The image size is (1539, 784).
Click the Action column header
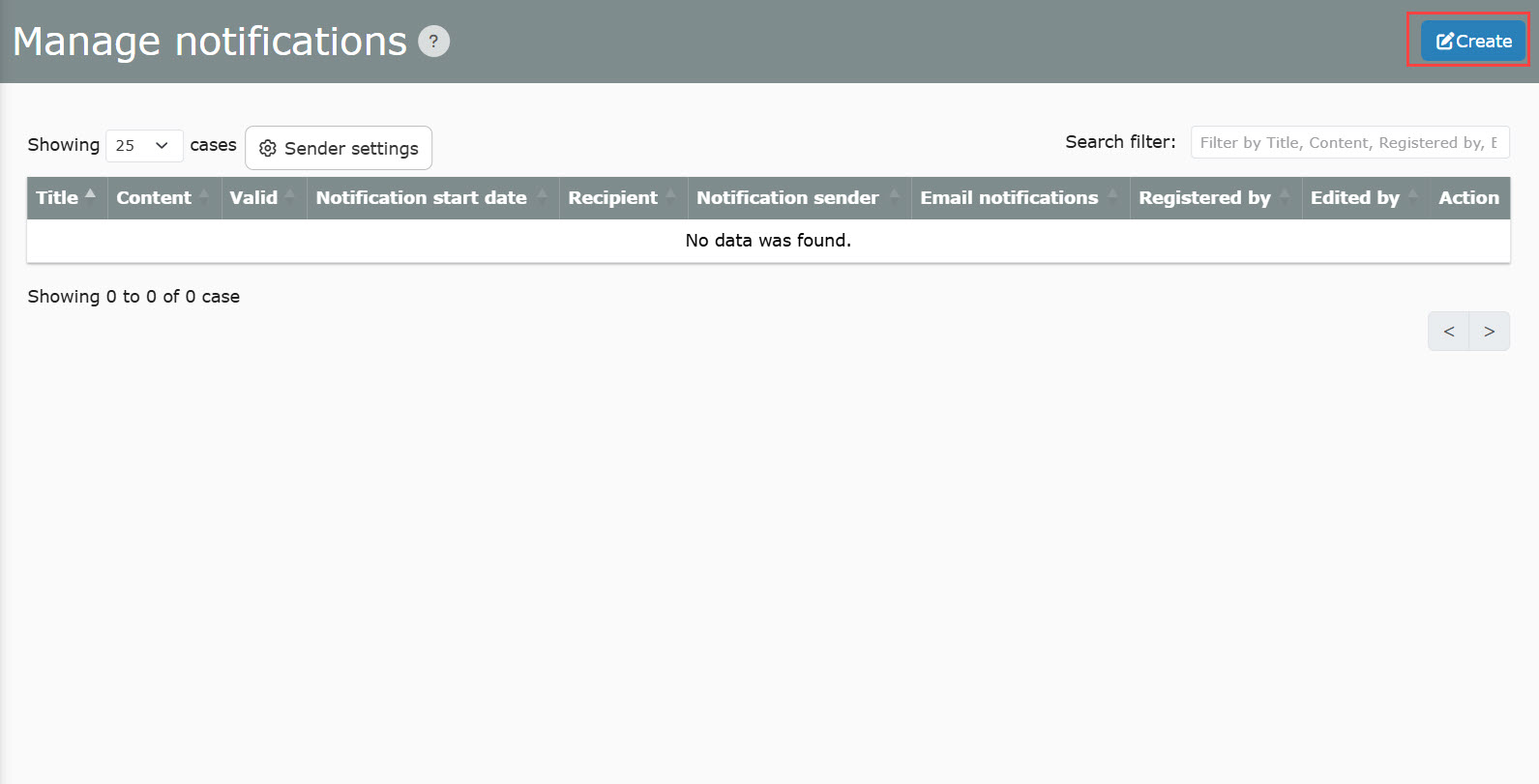[1468, 198]
